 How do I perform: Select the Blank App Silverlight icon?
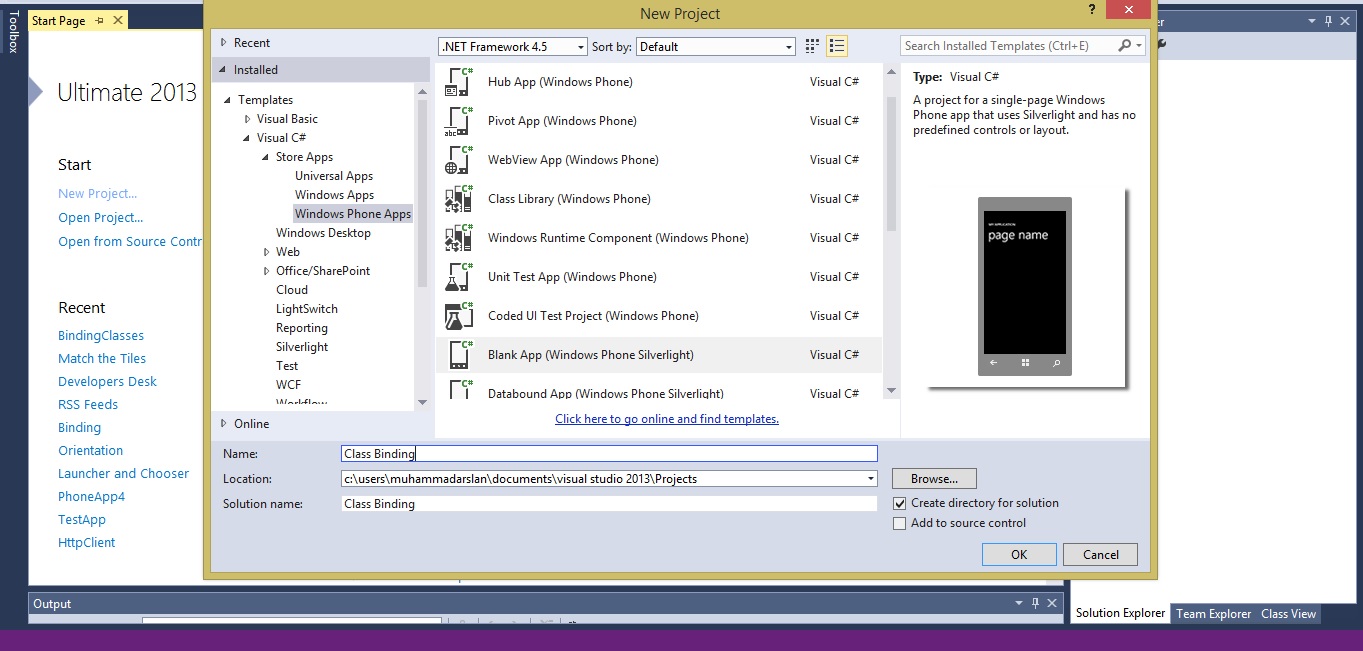(459, 355)
